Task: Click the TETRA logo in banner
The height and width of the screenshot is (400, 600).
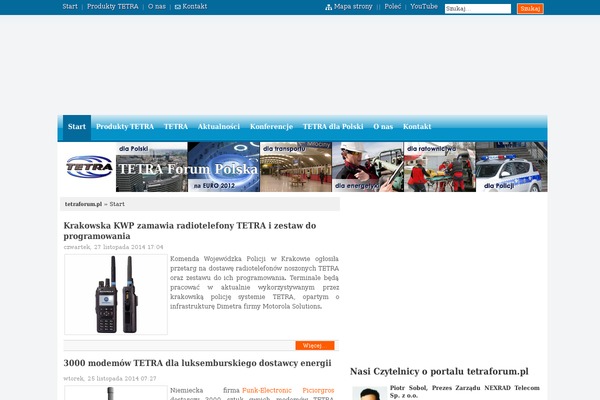Action: pyautogui.click(x=89, y=167)
